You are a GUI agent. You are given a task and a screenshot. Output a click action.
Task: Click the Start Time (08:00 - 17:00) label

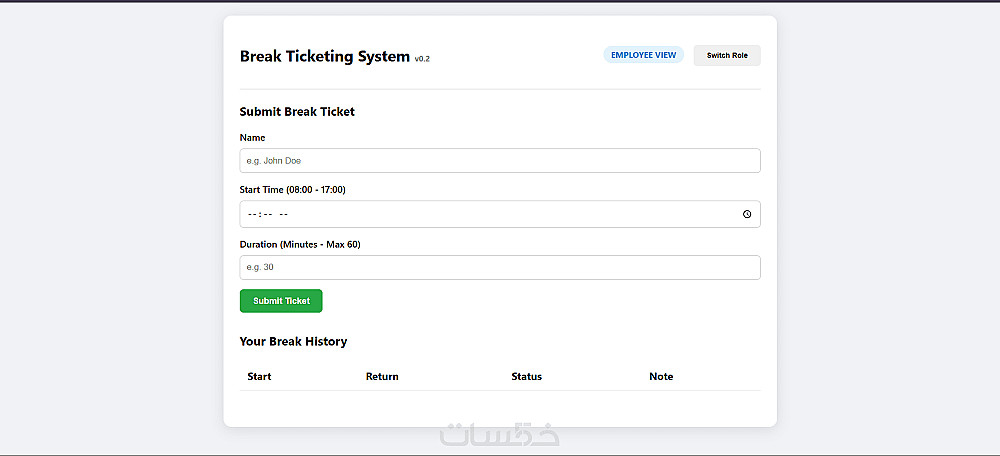(x=292, y=190)
